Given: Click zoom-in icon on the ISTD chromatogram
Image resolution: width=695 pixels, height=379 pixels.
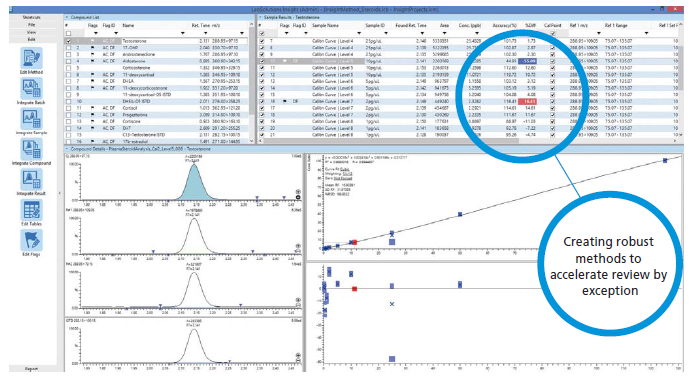Looking at the screenshot, I should (x=298, y=355).
